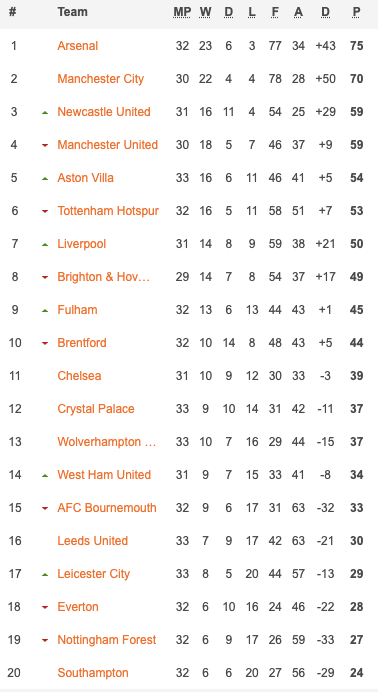Click the red down arrow beside Nottingham Forest
The width and height of the screenshot is (378, 692).
(x=45, y=641)
